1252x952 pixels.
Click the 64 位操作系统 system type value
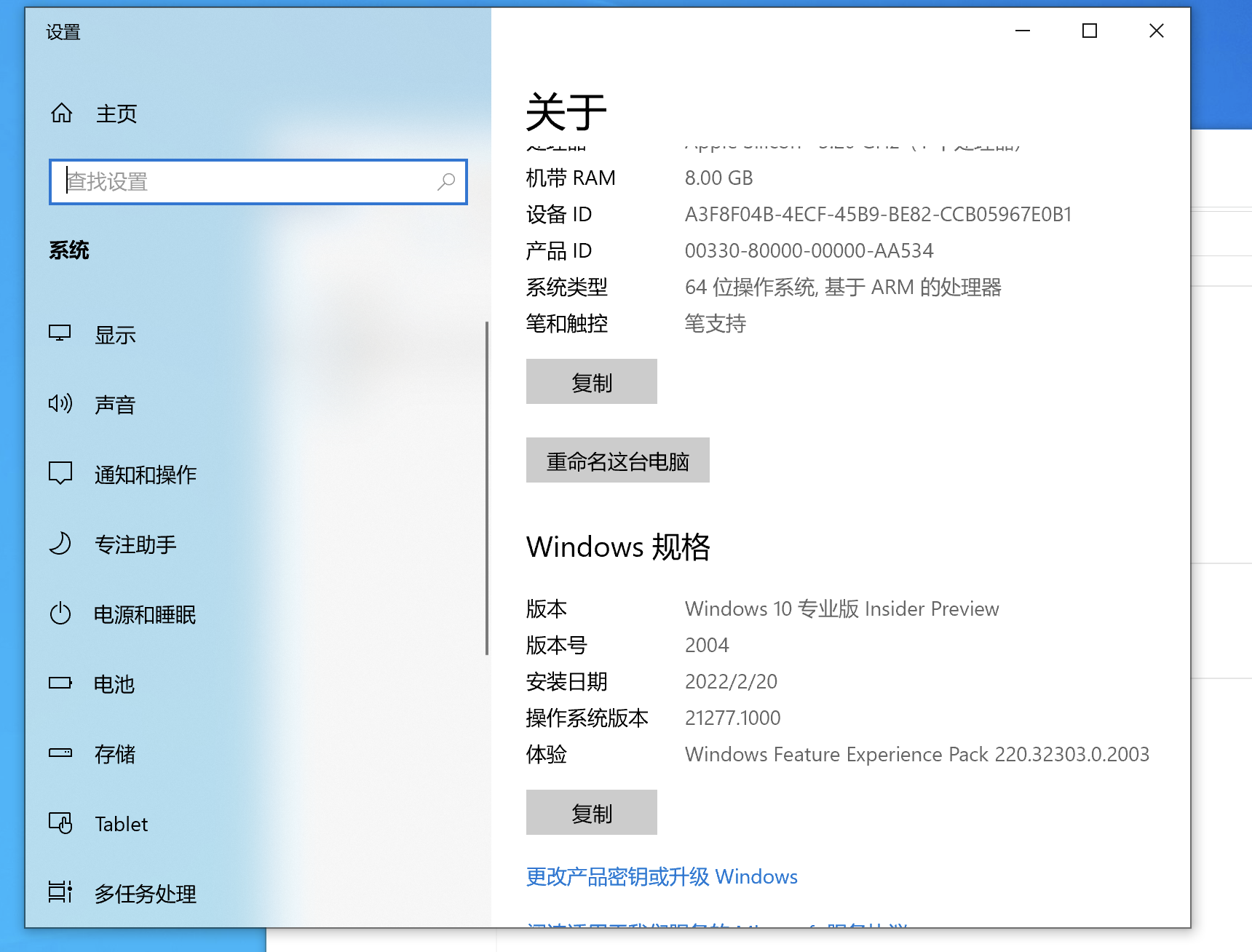(844, 287)
